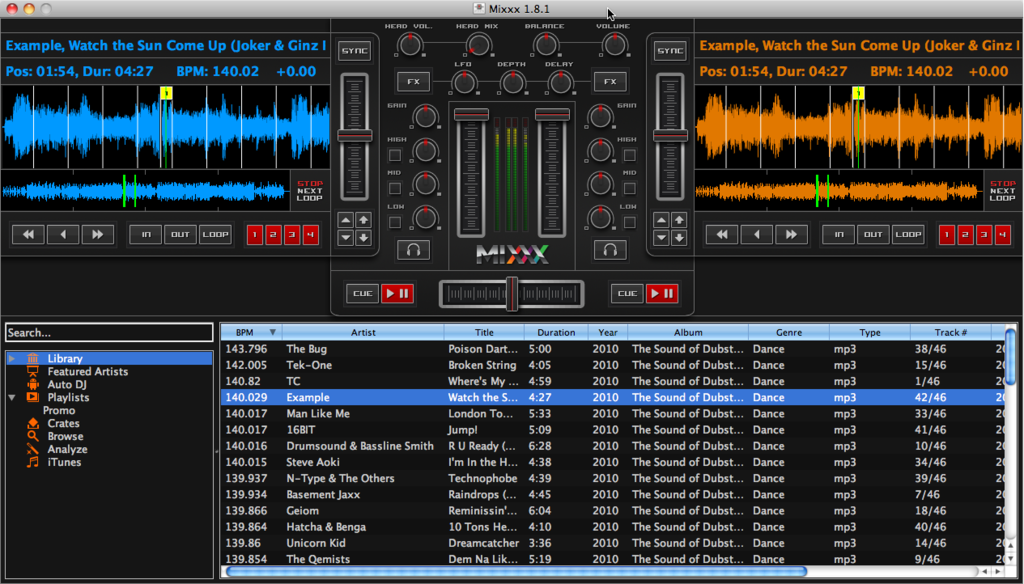The width and height of the screenshot is (1024, 584).
Task: Open Auto DJ in sidebar
Action: point(67,385)
